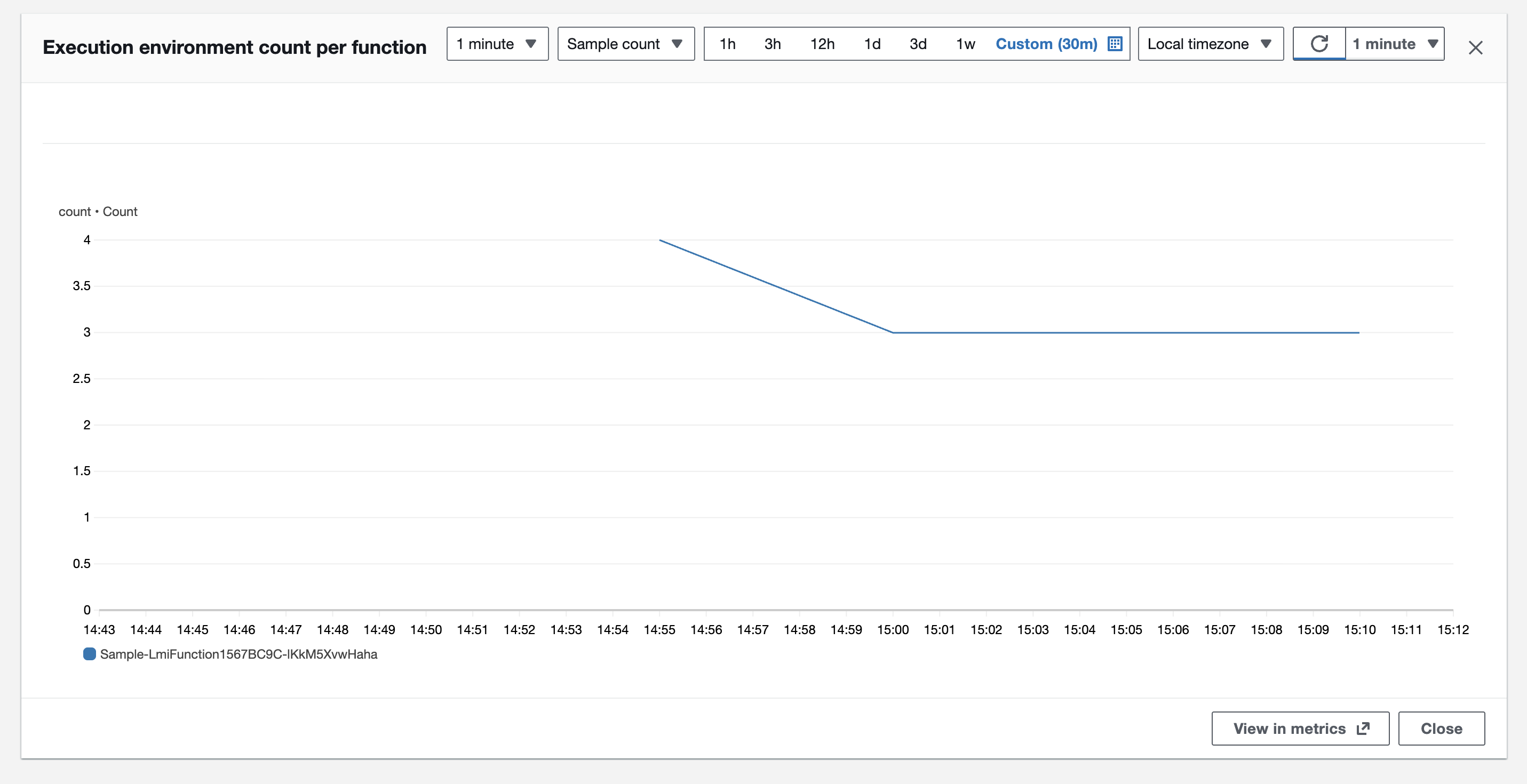Click the external link icon in View in metrics
1527x784 pixels.
tap(1363, 729)
